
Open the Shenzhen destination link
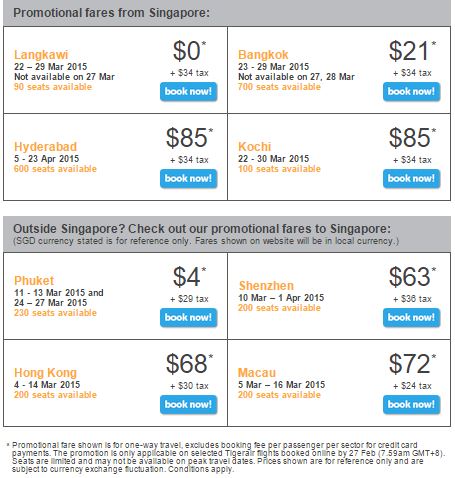pyautogui.click(x=266, y=286)
